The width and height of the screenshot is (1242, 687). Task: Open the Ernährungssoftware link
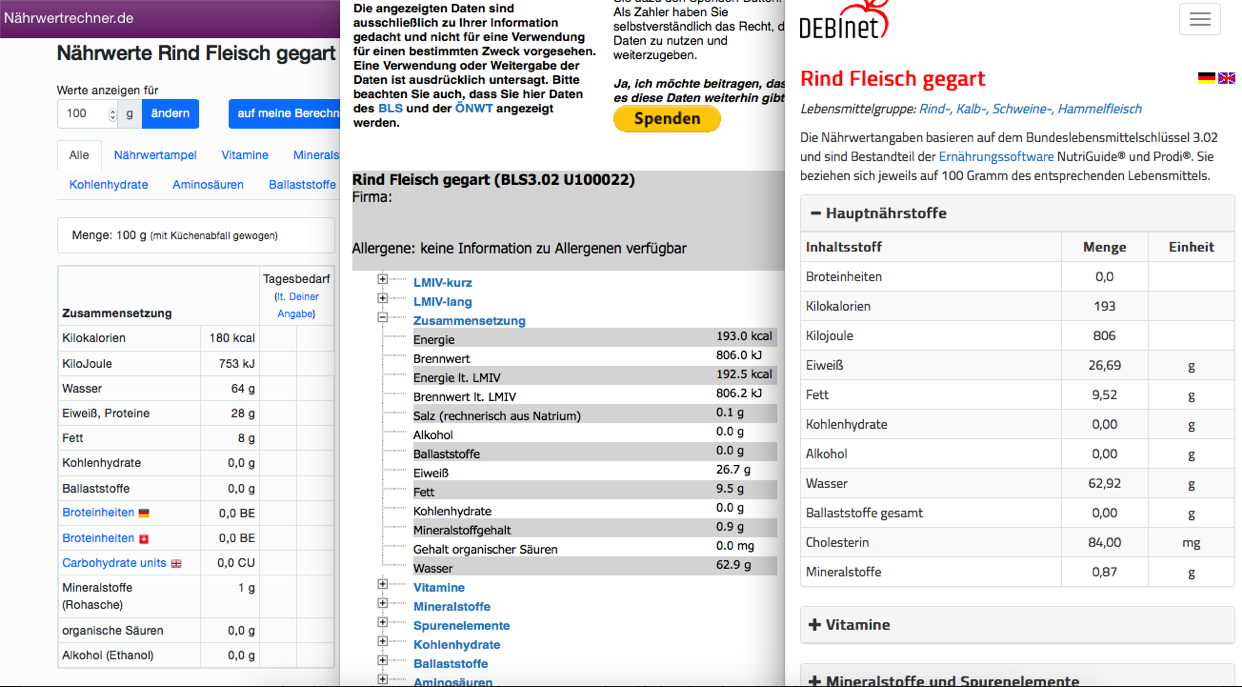point(995,157)
